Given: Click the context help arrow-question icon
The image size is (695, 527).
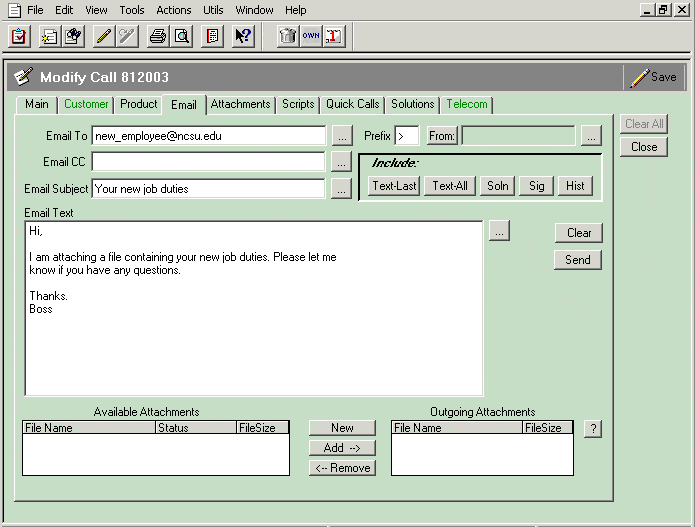Looking at the screenshot, I should point(242,36).
